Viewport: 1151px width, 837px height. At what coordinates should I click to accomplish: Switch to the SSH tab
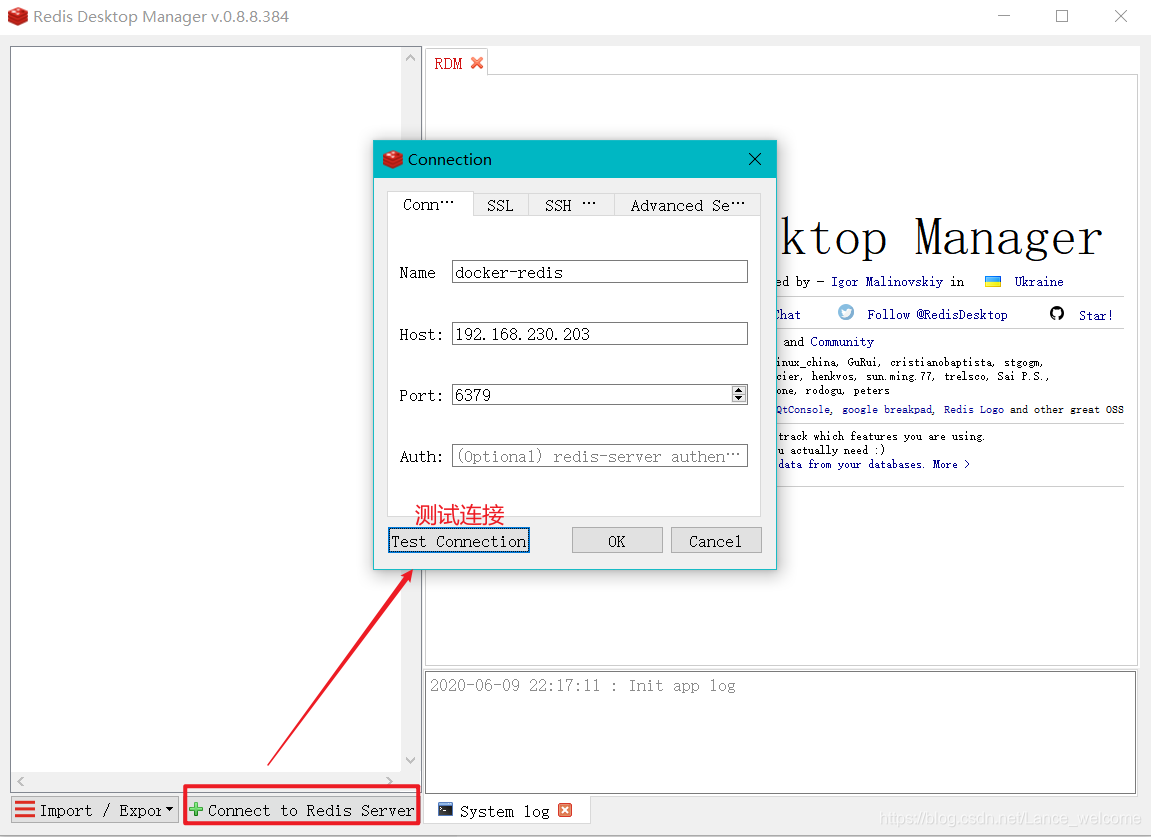tap(570, 206)
